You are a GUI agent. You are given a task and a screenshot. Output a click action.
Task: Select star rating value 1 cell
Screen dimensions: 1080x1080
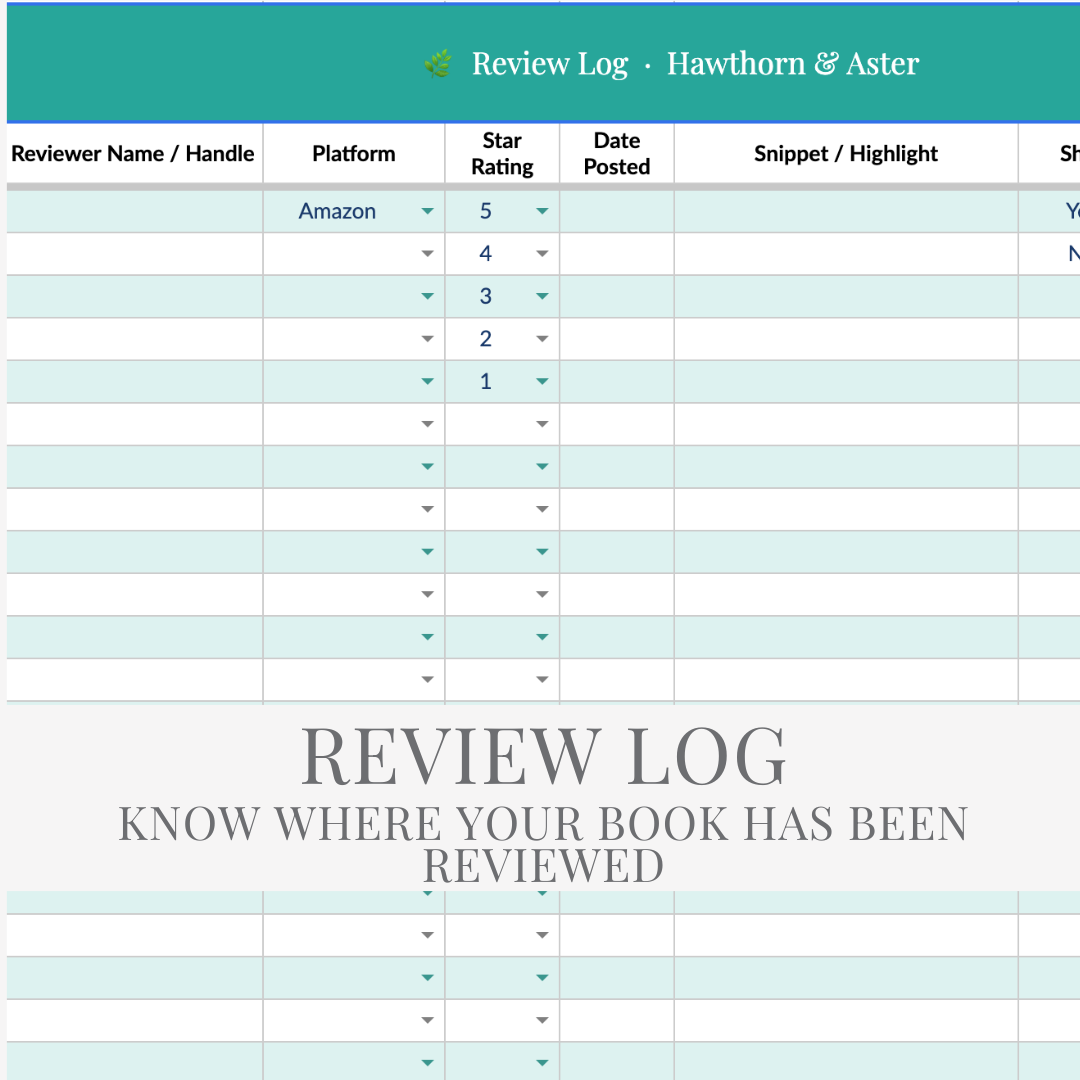click(x=502, y=382)
